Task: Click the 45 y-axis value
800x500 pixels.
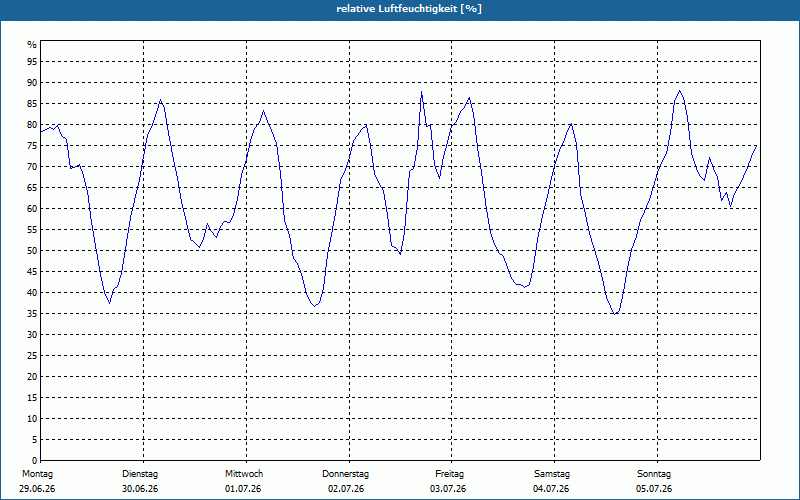Action: 32,272
